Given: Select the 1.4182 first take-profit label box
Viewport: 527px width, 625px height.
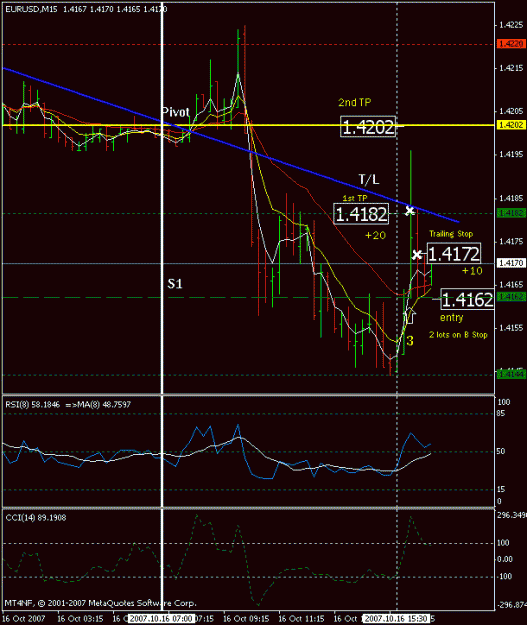Looking at the screenshot, I should (361, 214).
